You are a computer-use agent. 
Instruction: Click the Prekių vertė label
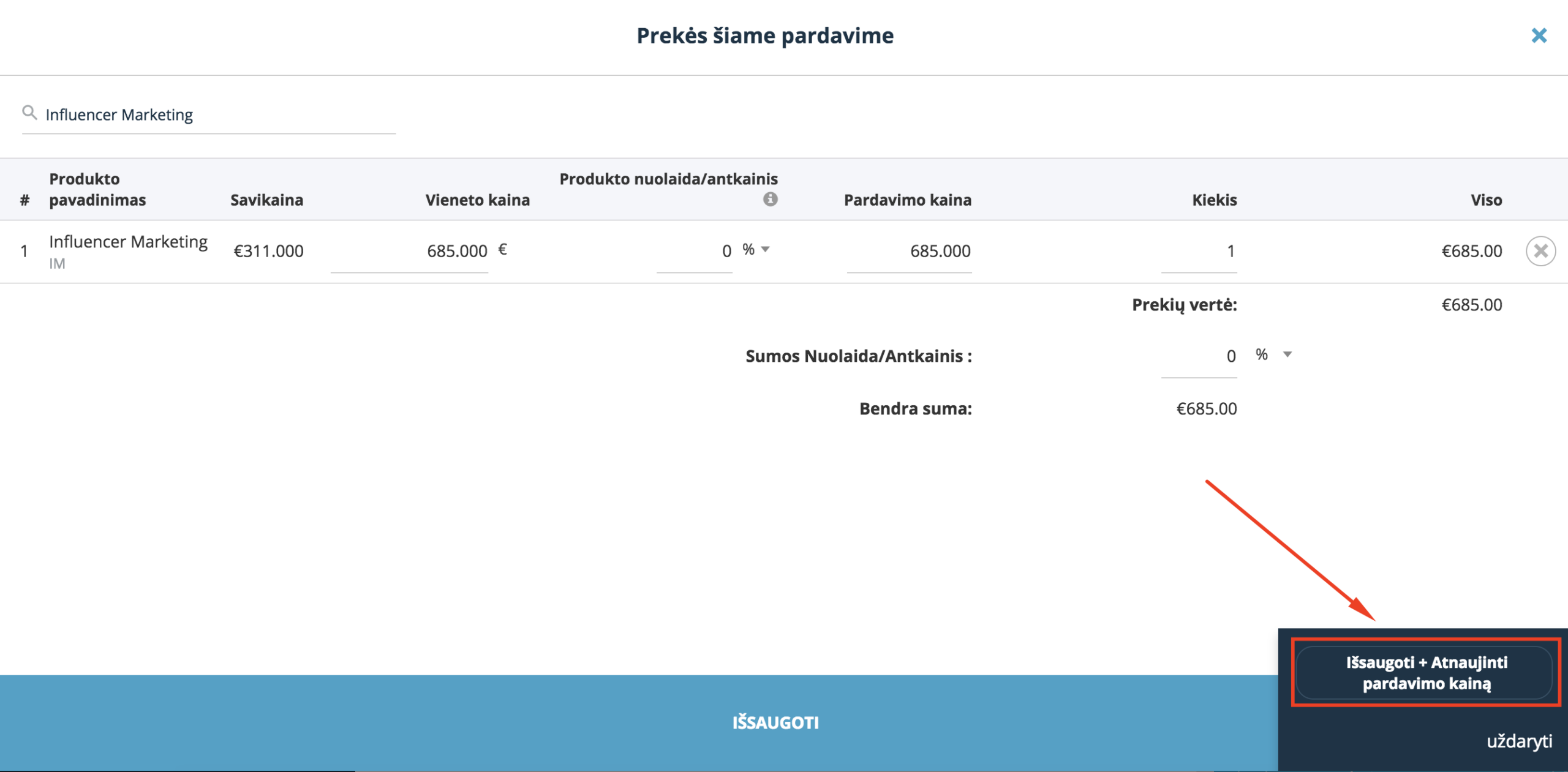1184,305
